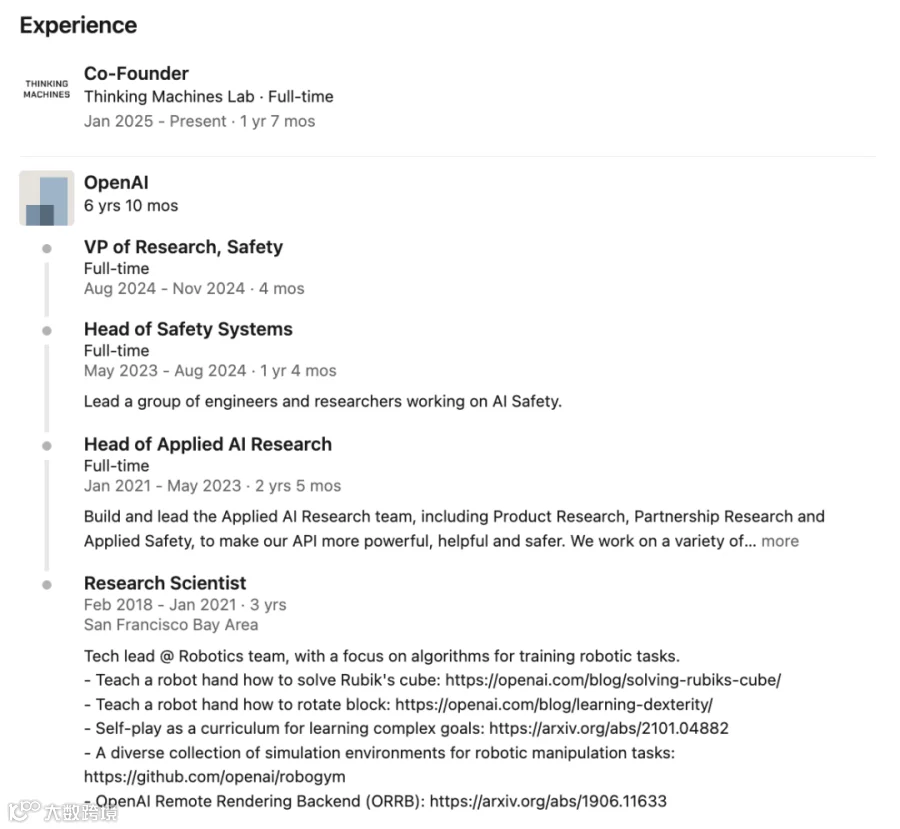This screenshot has height=829, width=900.
Task: Click the Head of Applied AI Research title
Action: click(208, 444)
